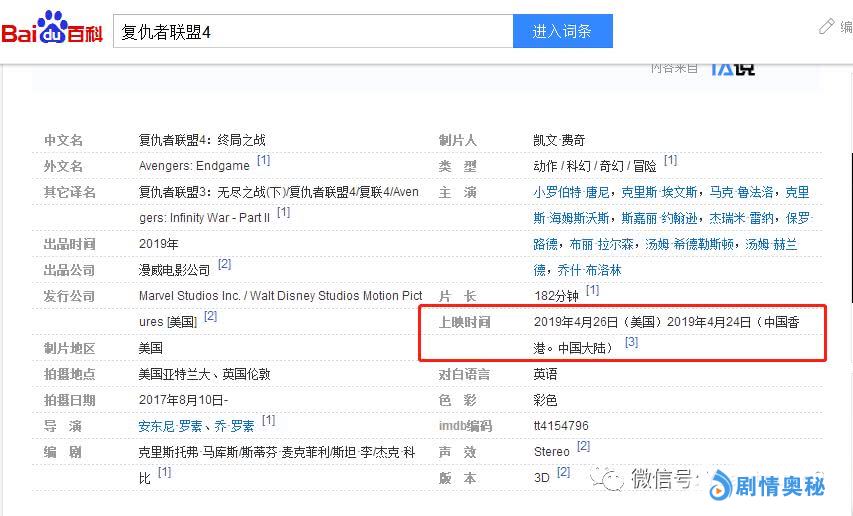853x516 pixels.
Task: Open director 乔·罗素 link
Action: pyautogui.click(x=236, y=426)
